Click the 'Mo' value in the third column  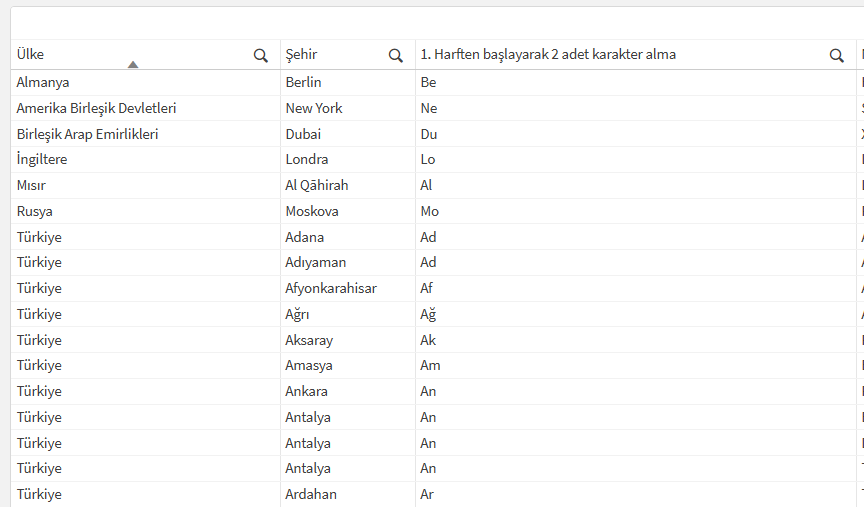point(430,211)
